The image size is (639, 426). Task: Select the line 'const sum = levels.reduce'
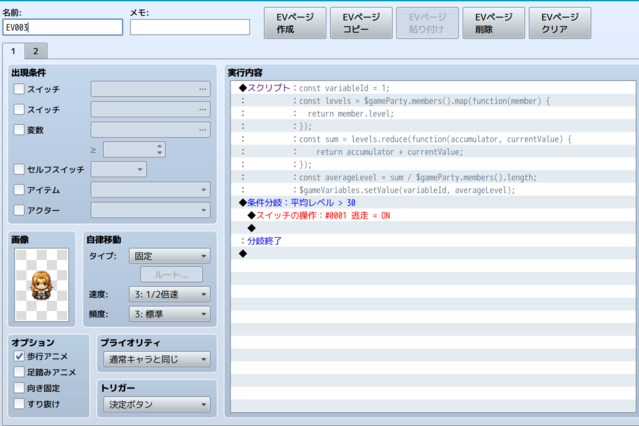coord(433,139)
